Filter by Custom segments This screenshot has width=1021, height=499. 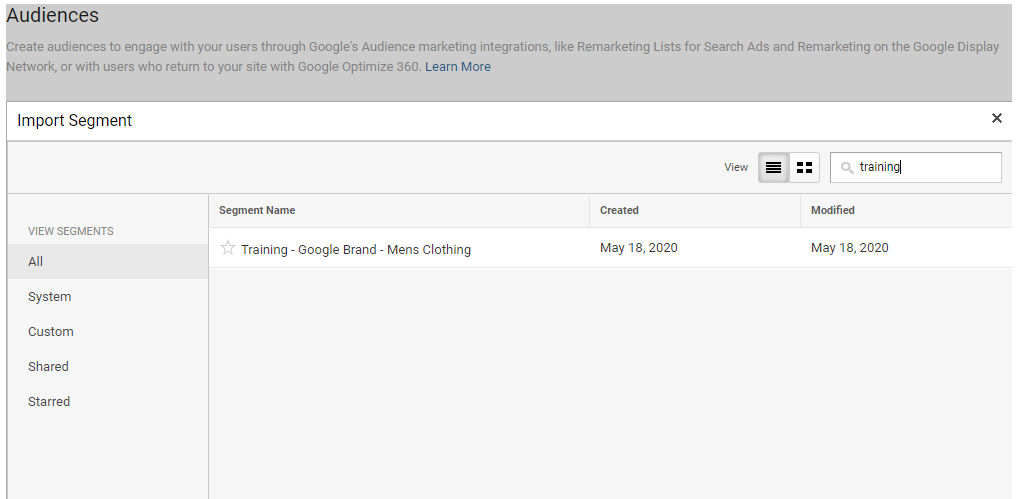(x=108, y=332)
